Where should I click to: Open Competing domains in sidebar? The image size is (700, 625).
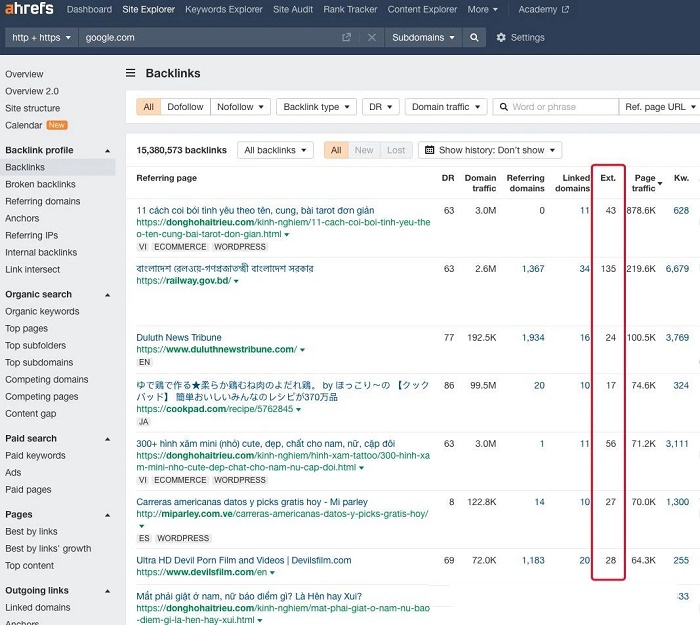47,379
